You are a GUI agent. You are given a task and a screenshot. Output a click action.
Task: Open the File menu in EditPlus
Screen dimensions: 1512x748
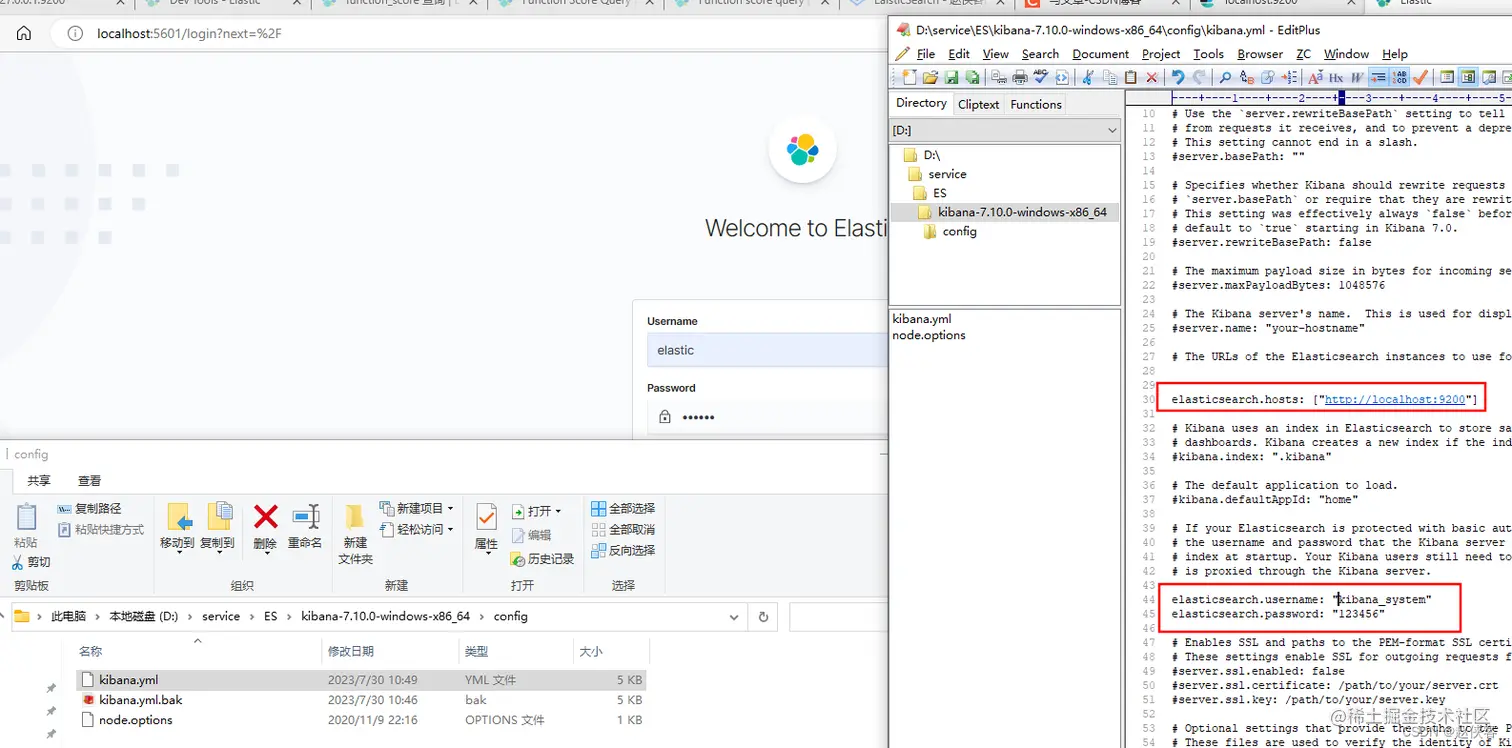point(926,54)
